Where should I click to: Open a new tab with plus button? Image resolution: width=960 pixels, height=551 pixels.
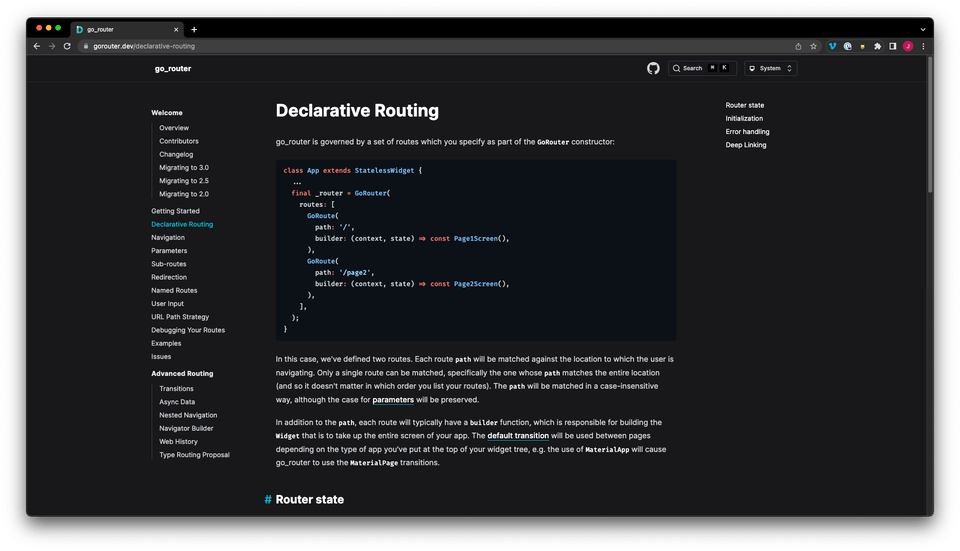click(x=194, y=29)
